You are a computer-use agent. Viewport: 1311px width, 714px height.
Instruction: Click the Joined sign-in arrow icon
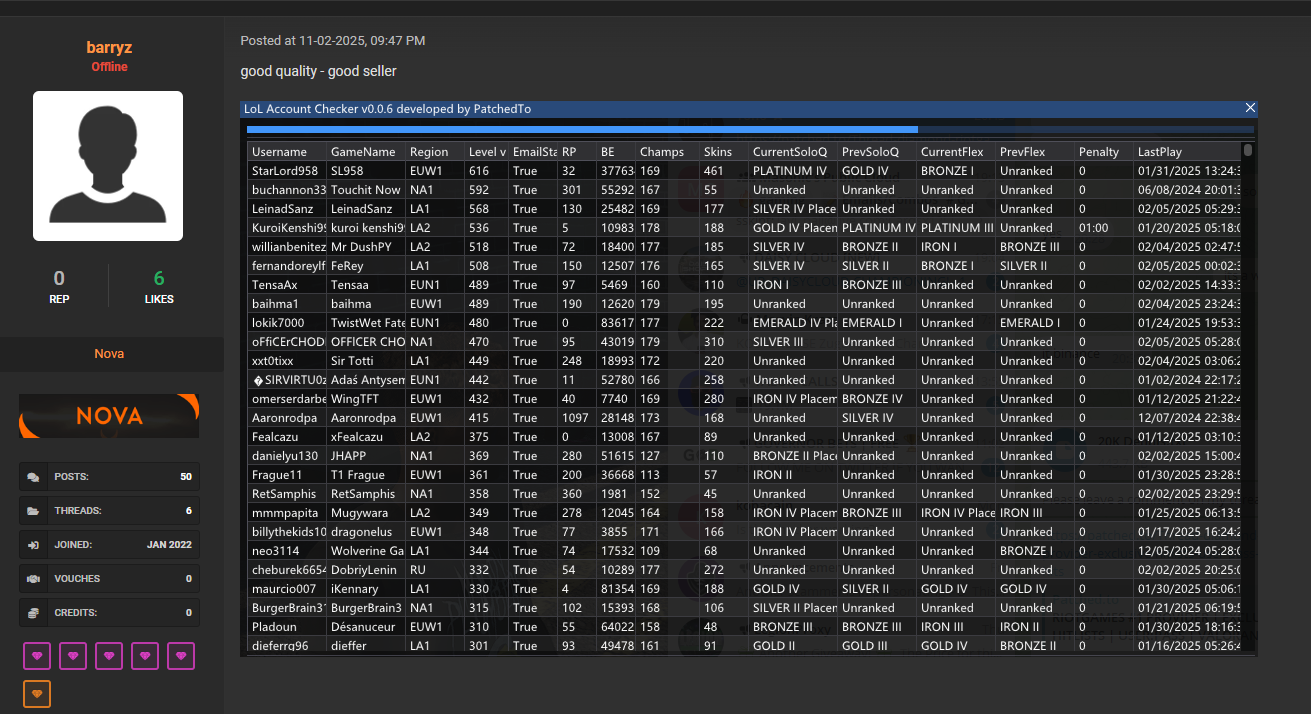pyautogui.click(x=34, y=545)
